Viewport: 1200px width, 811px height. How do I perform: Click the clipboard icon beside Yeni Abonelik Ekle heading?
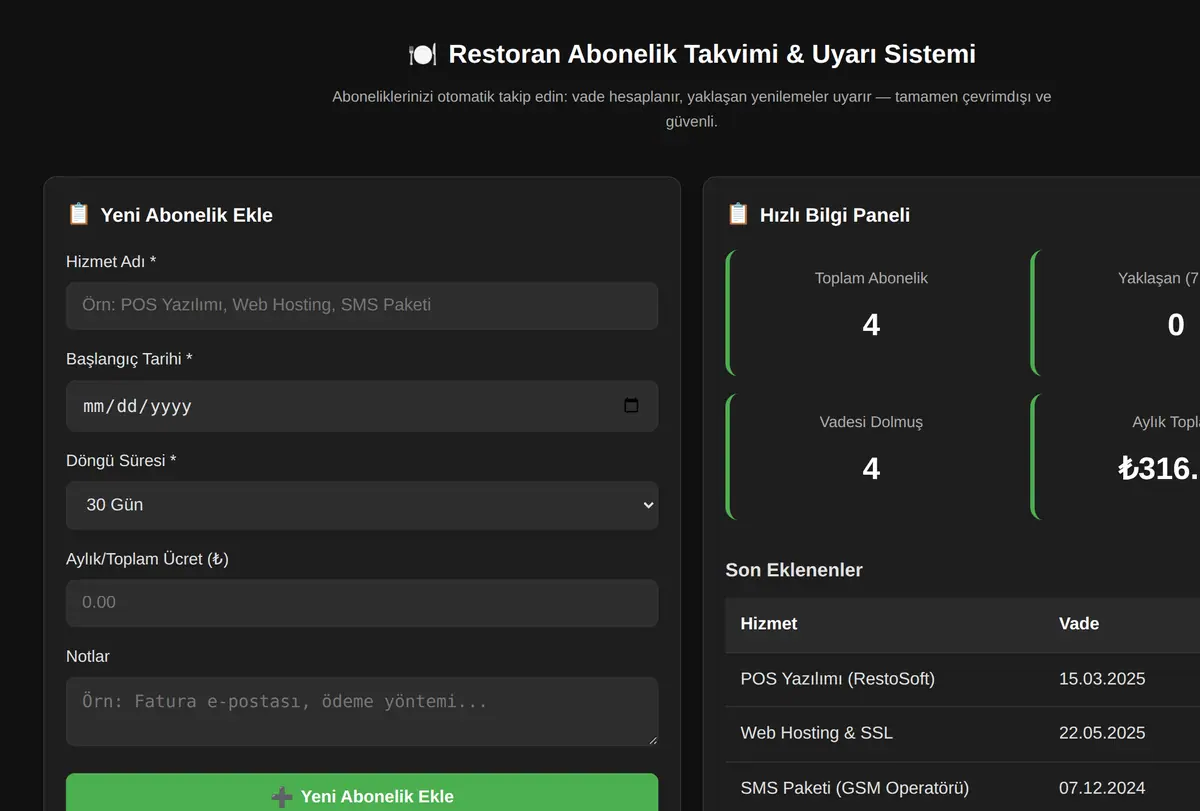tap(78, 214)
